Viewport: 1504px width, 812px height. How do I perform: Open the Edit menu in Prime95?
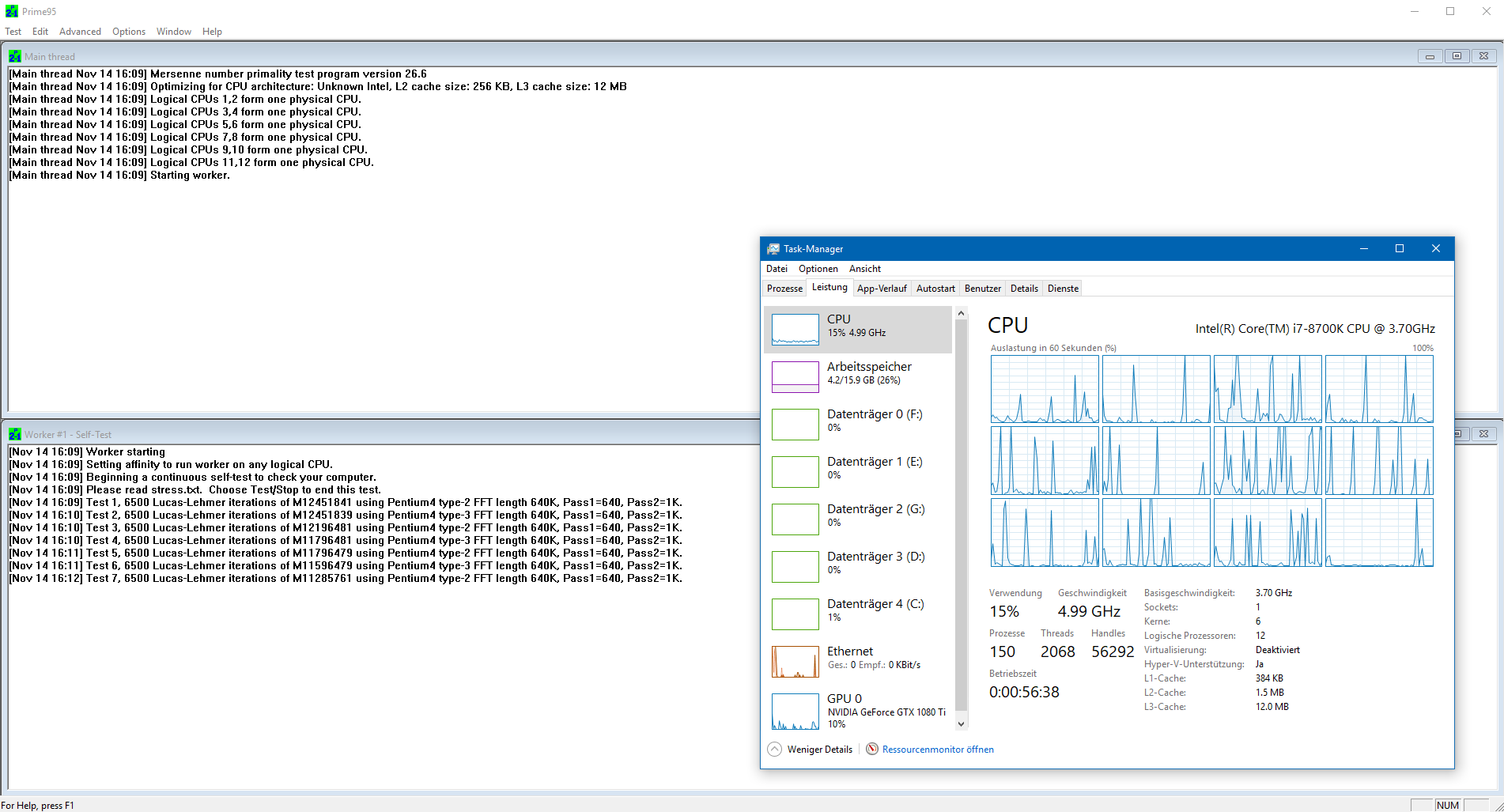(x=40, y=32)
